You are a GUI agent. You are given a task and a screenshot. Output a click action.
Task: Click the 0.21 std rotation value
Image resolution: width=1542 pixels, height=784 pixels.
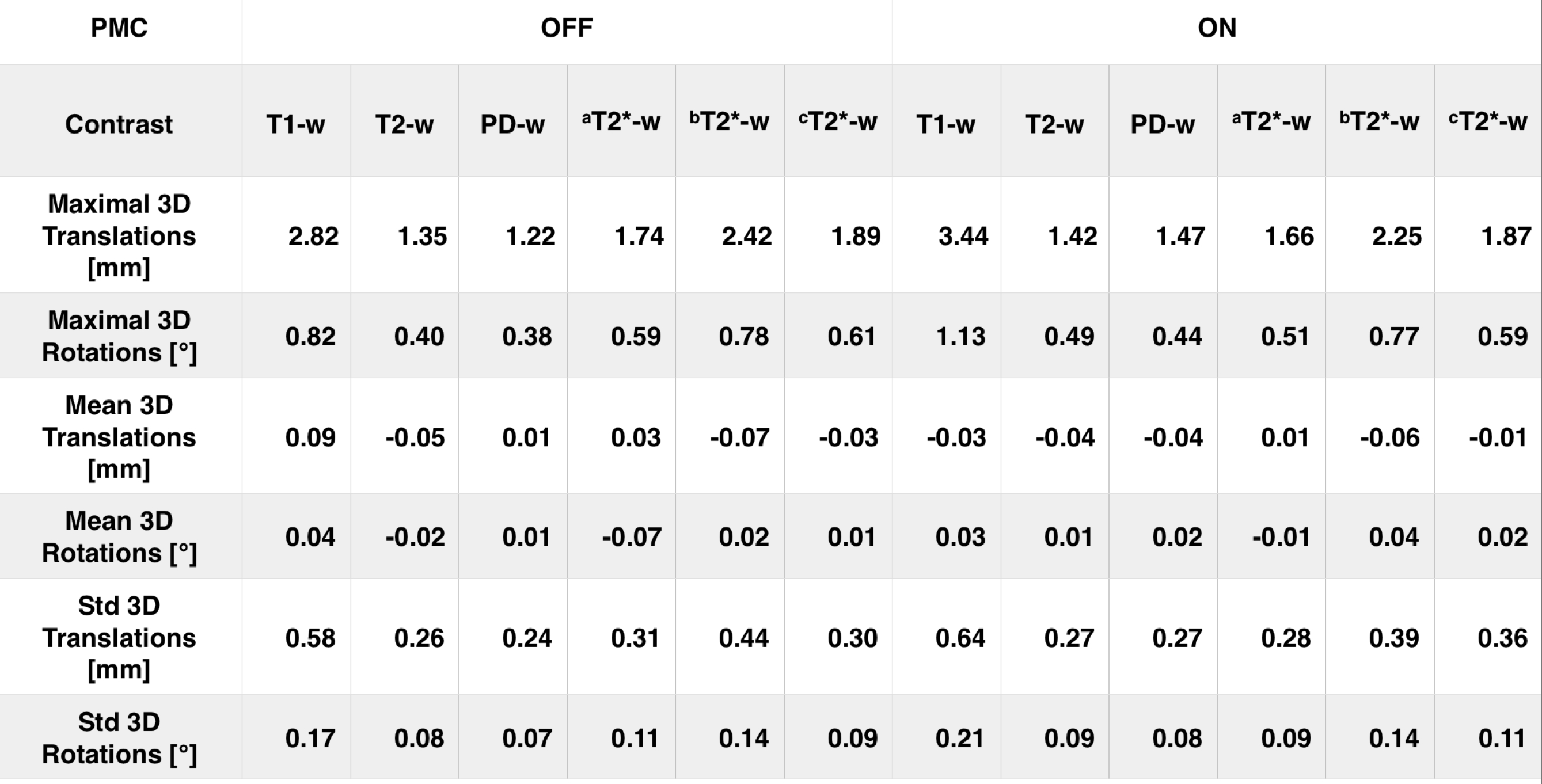pos(960,739)
